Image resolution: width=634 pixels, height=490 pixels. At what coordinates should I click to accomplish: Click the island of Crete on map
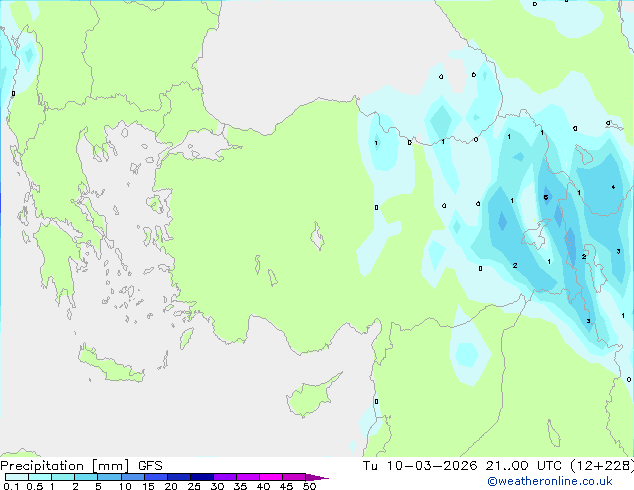point(110,364)
